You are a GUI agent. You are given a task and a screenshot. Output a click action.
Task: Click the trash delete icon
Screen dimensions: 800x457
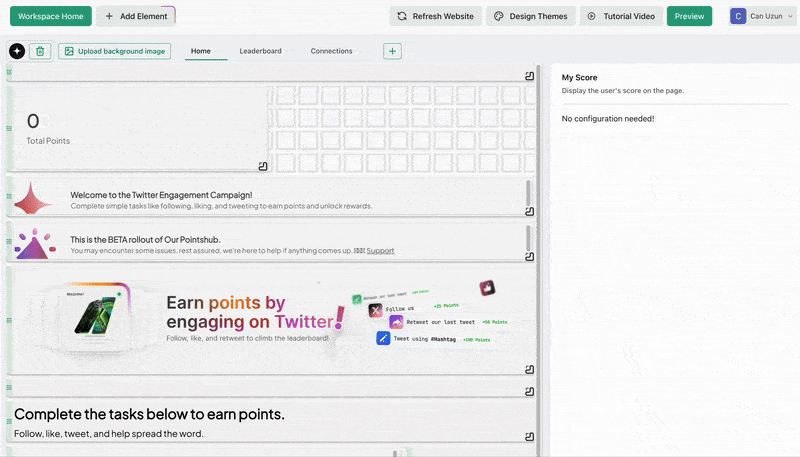click(40, 51)
